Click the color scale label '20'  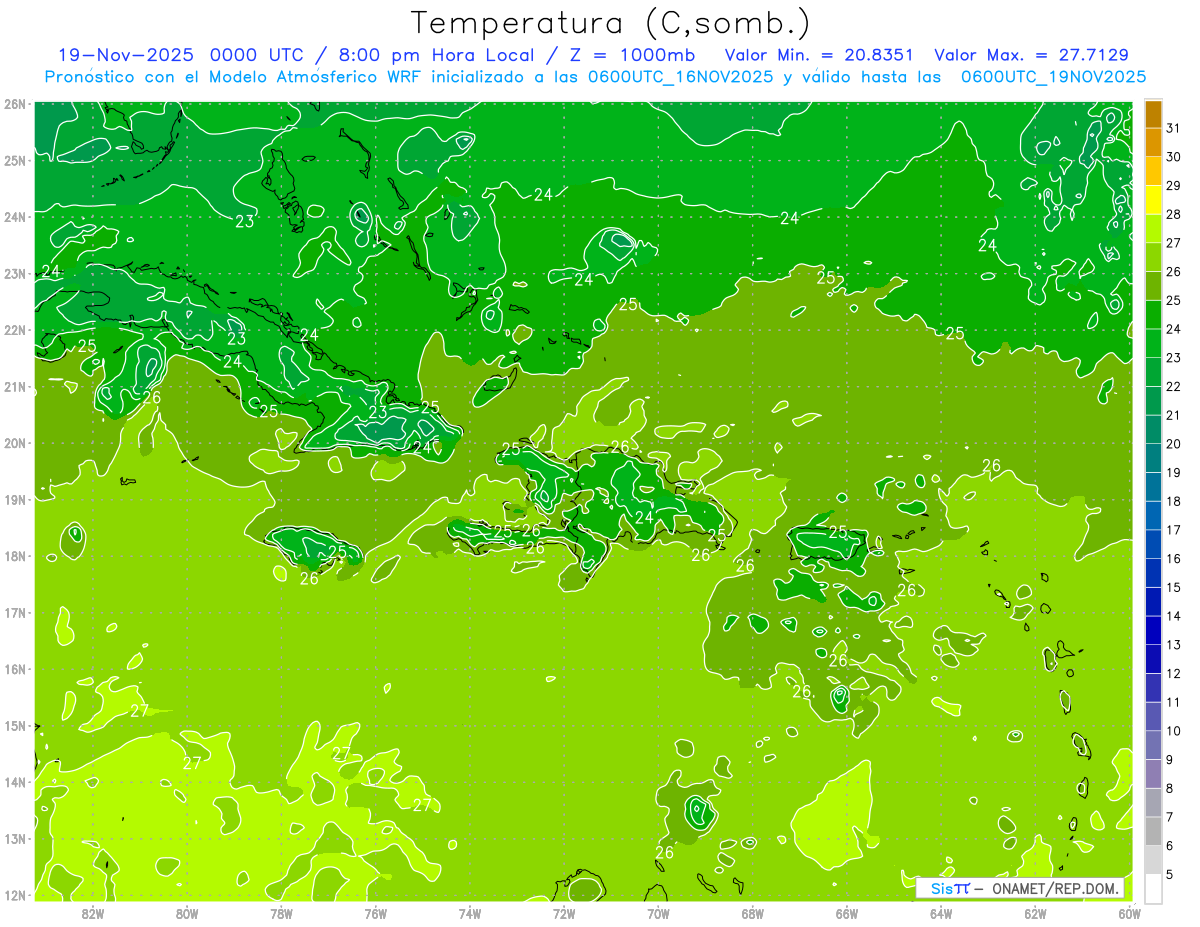coord(1174,444)
